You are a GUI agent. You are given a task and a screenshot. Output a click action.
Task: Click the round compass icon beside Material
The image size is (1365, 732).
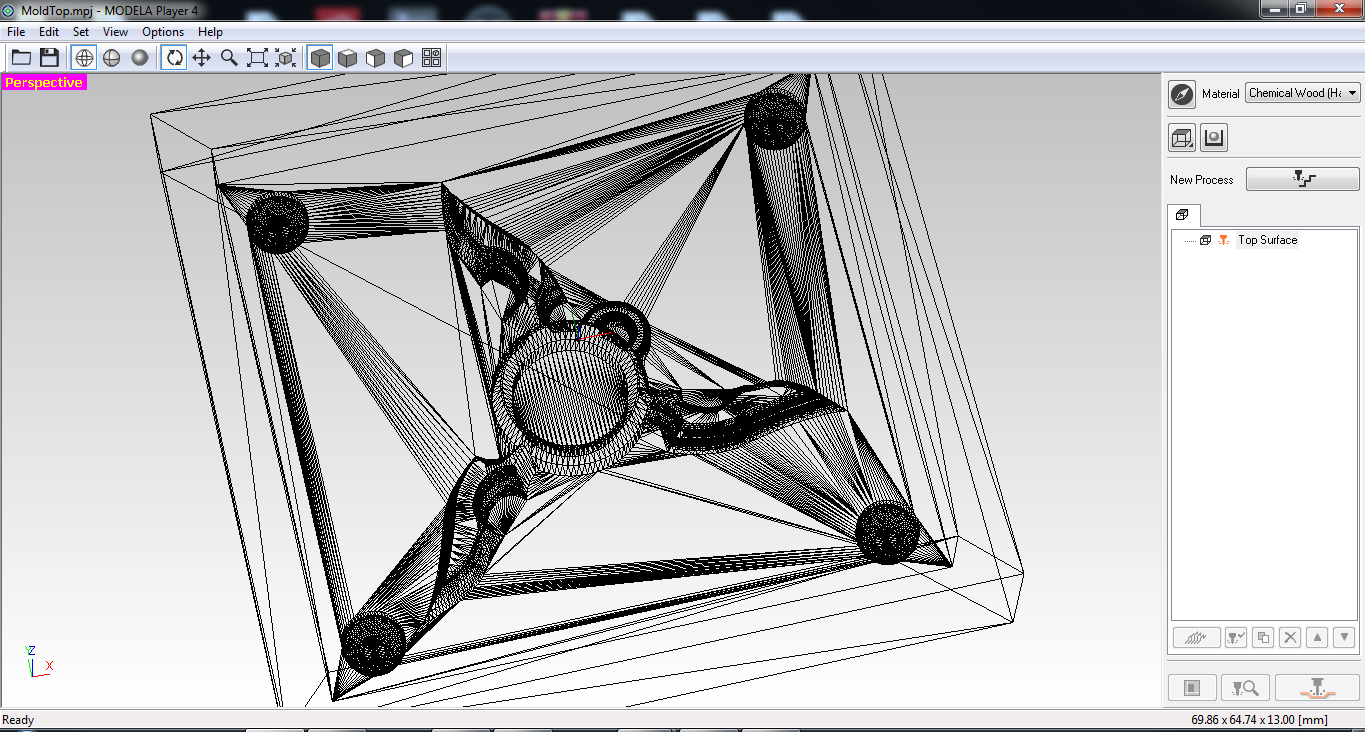coord(1182,94)
